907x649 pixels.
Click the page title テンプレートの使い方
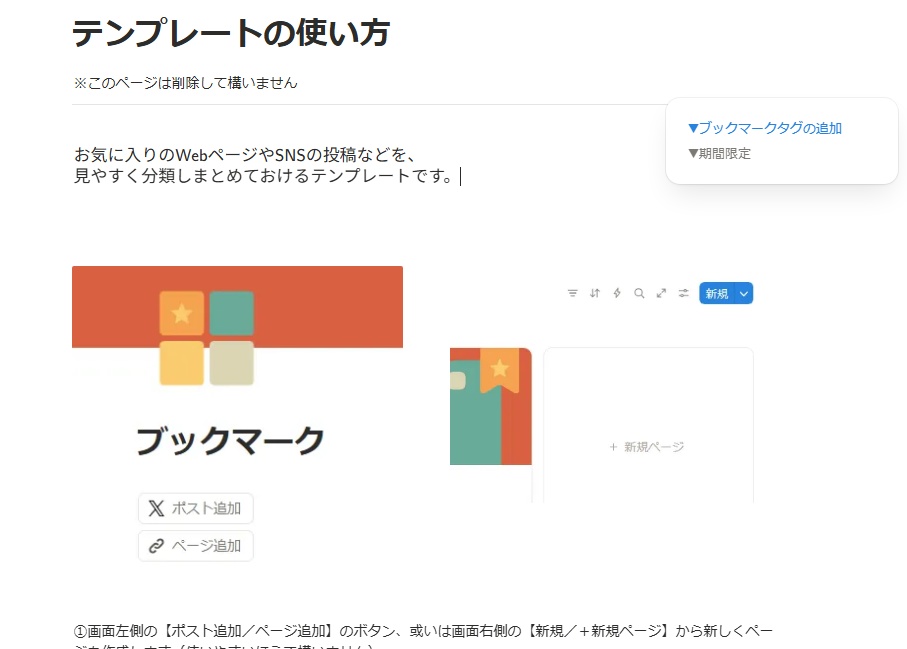(230, 33)
